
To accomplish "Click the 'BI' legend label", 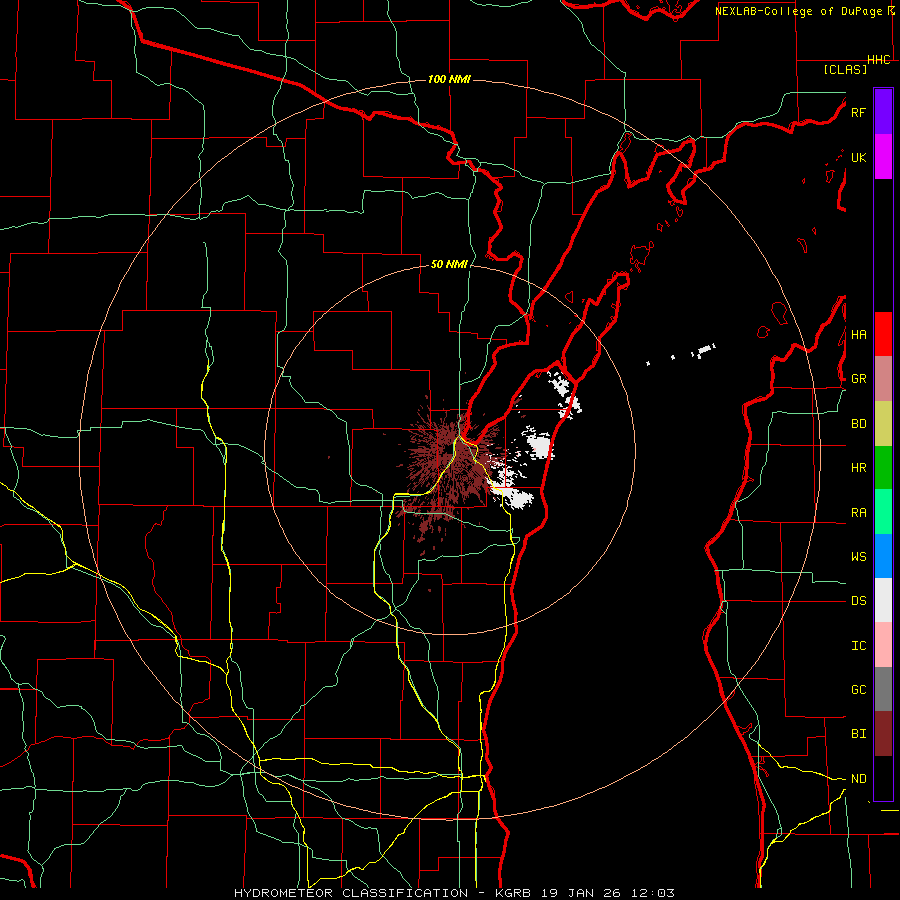I will click(858, 734).
